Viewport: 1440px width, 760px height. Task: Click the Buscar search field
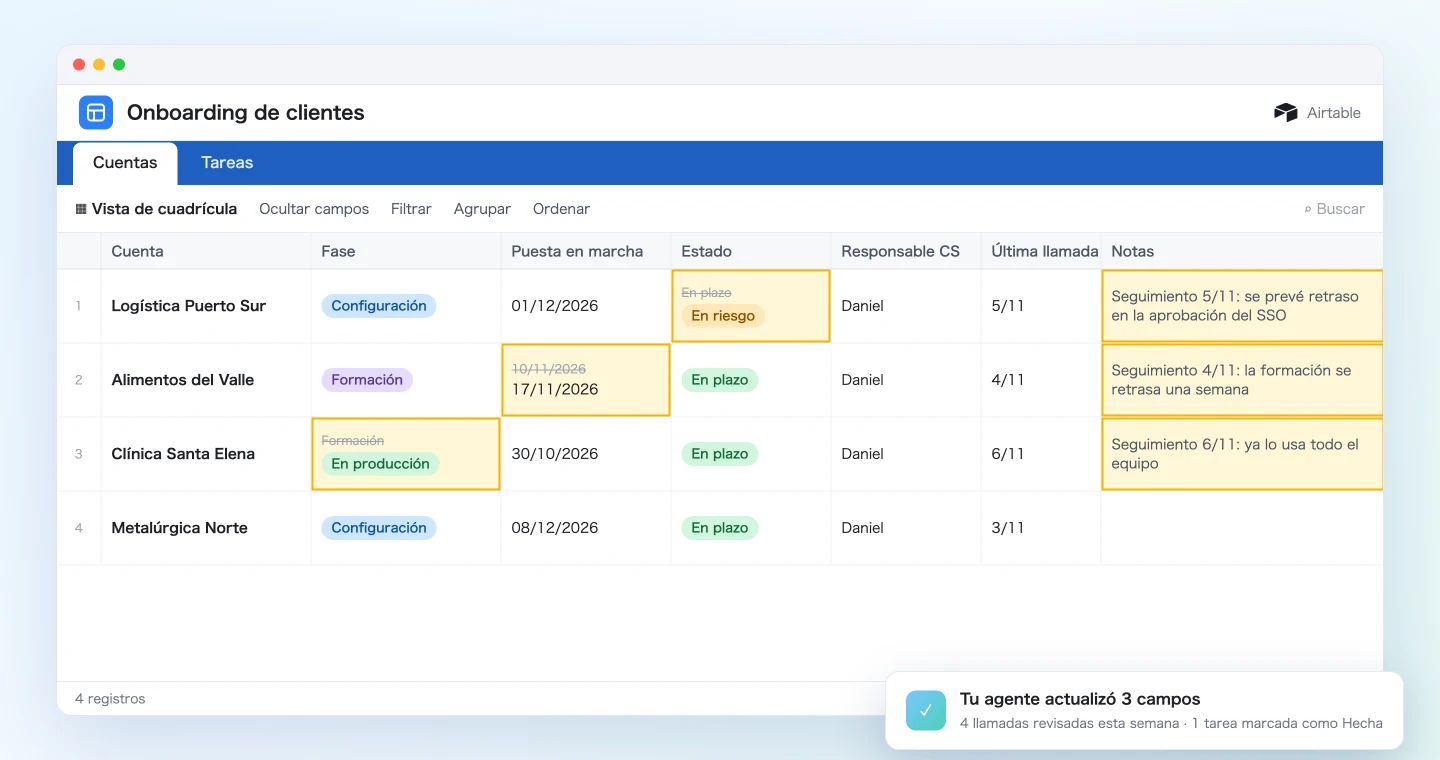(x=1334, y=209)
